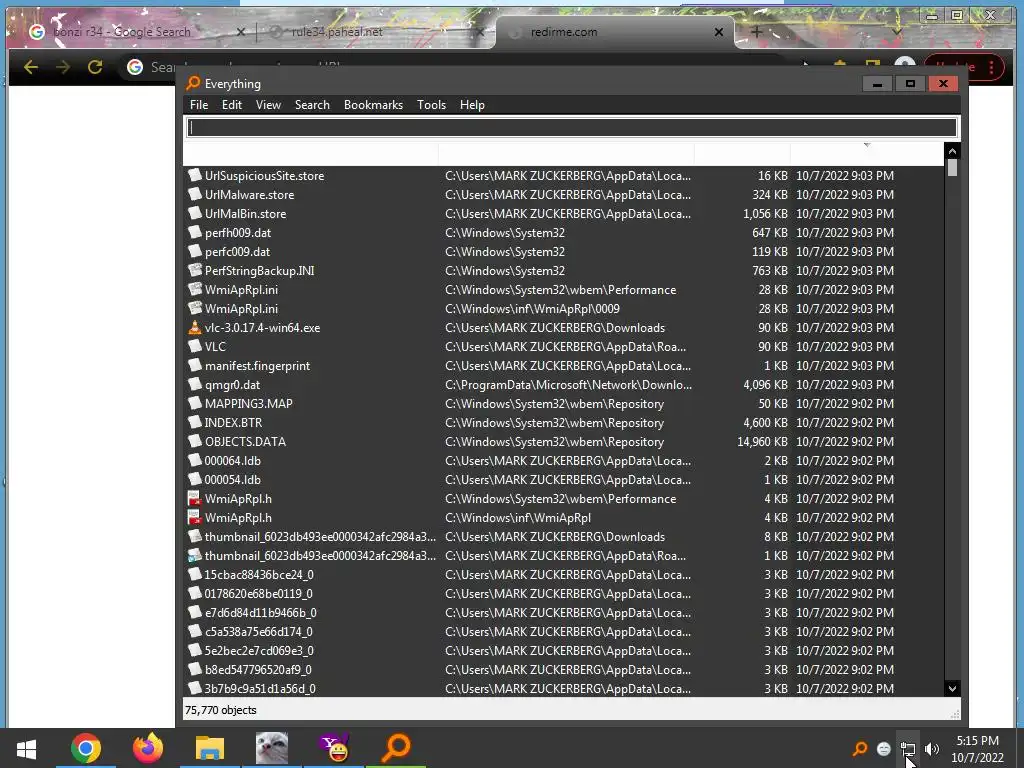Open a new tab in Chrome

click(x=757, y=31)
